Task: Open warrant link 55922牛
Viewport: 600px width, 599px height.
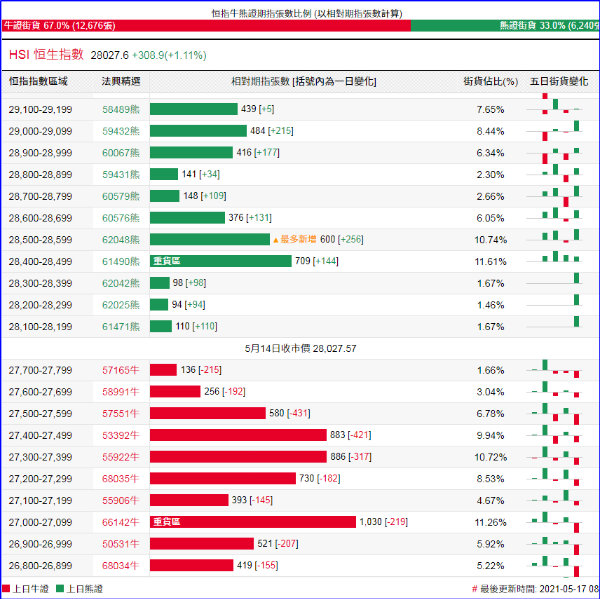Action: 121,457
